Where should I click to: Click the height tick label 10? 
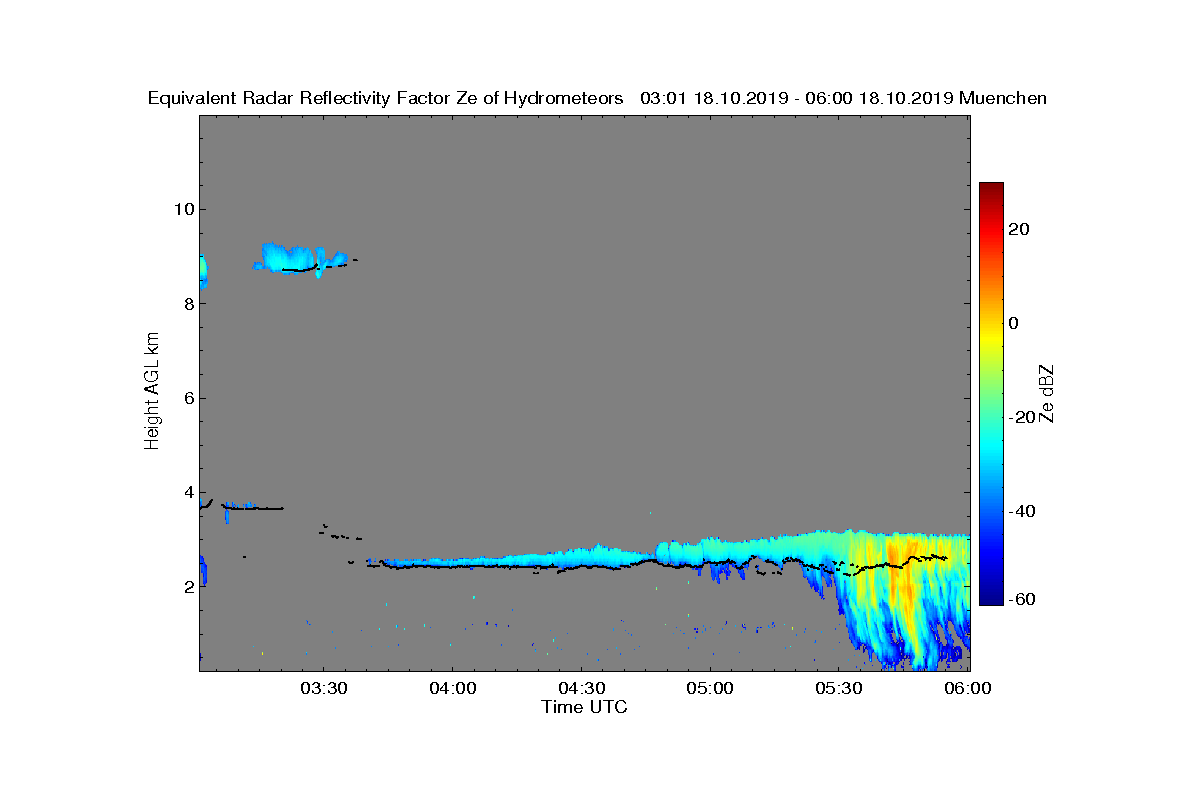pyautogui.click(x=183, y=209)
